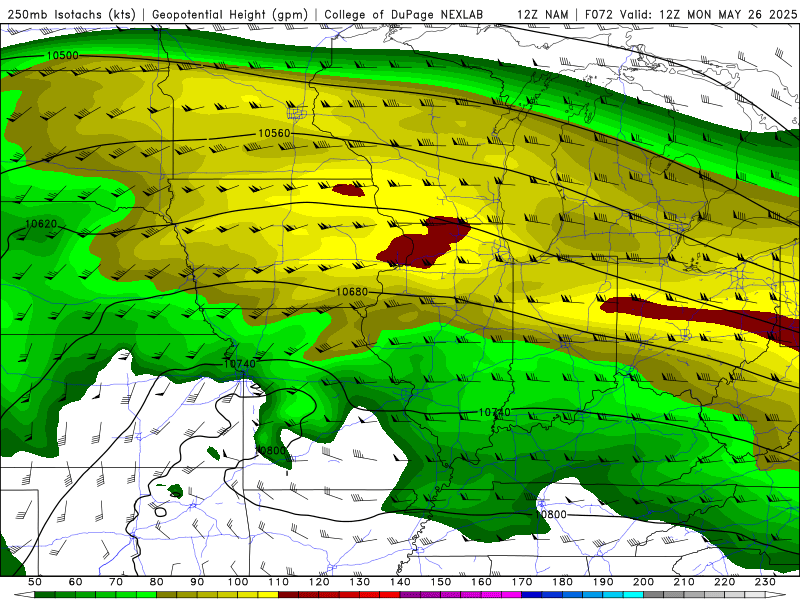Click the '90' value on the color scale
The width and height of the screenshot is (800, 600).
[197, 582]
